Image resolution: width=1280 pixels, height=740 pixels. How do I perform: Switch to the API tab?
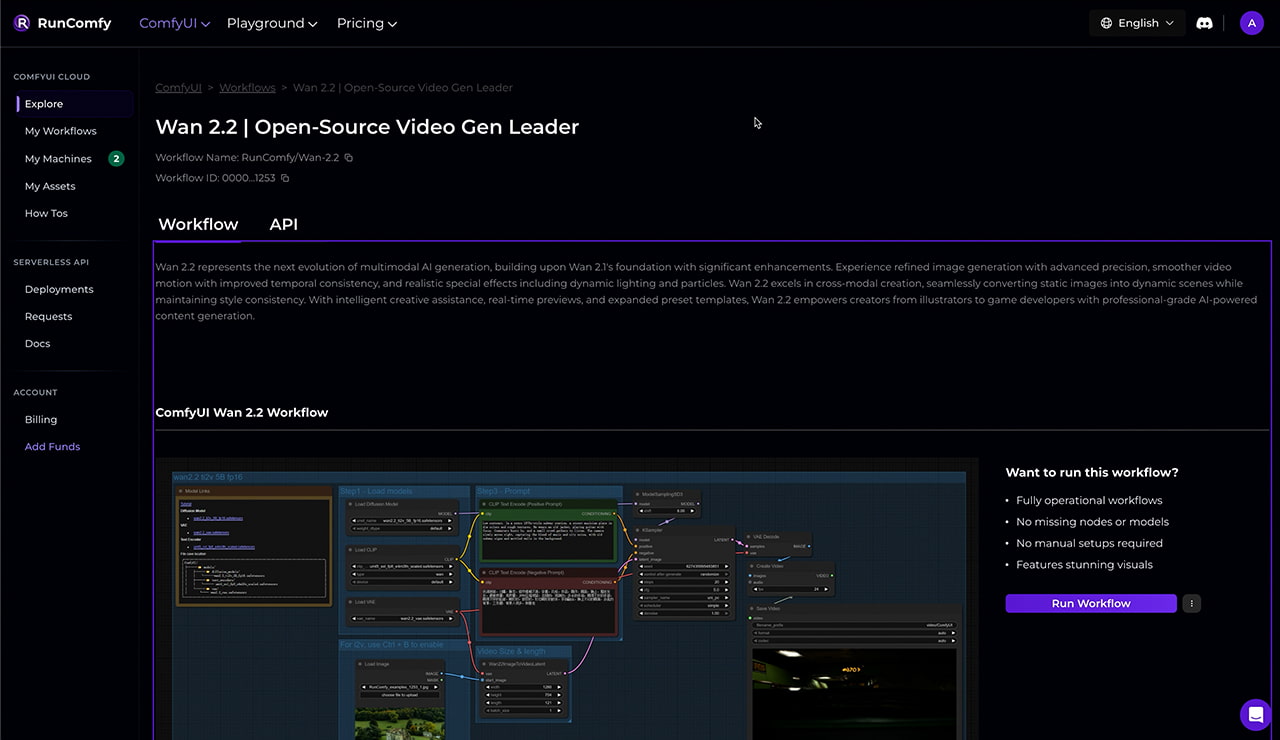click(283, 224)
